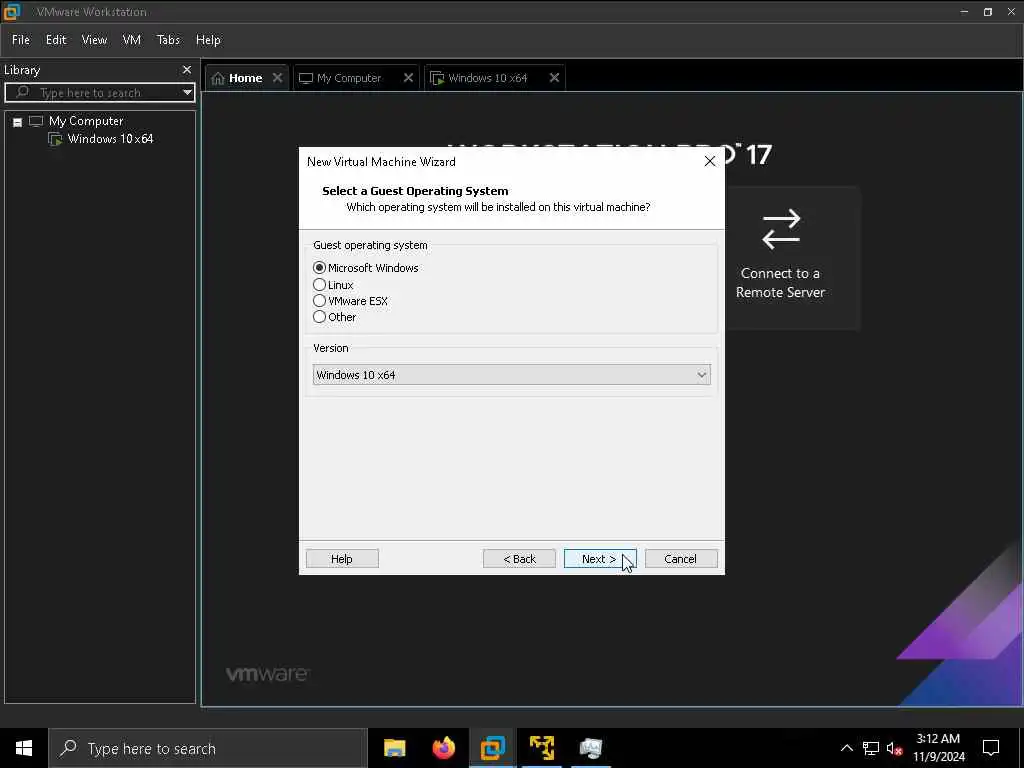Open the Version dropdown showing Windows 10 x64

click(511, 375)
